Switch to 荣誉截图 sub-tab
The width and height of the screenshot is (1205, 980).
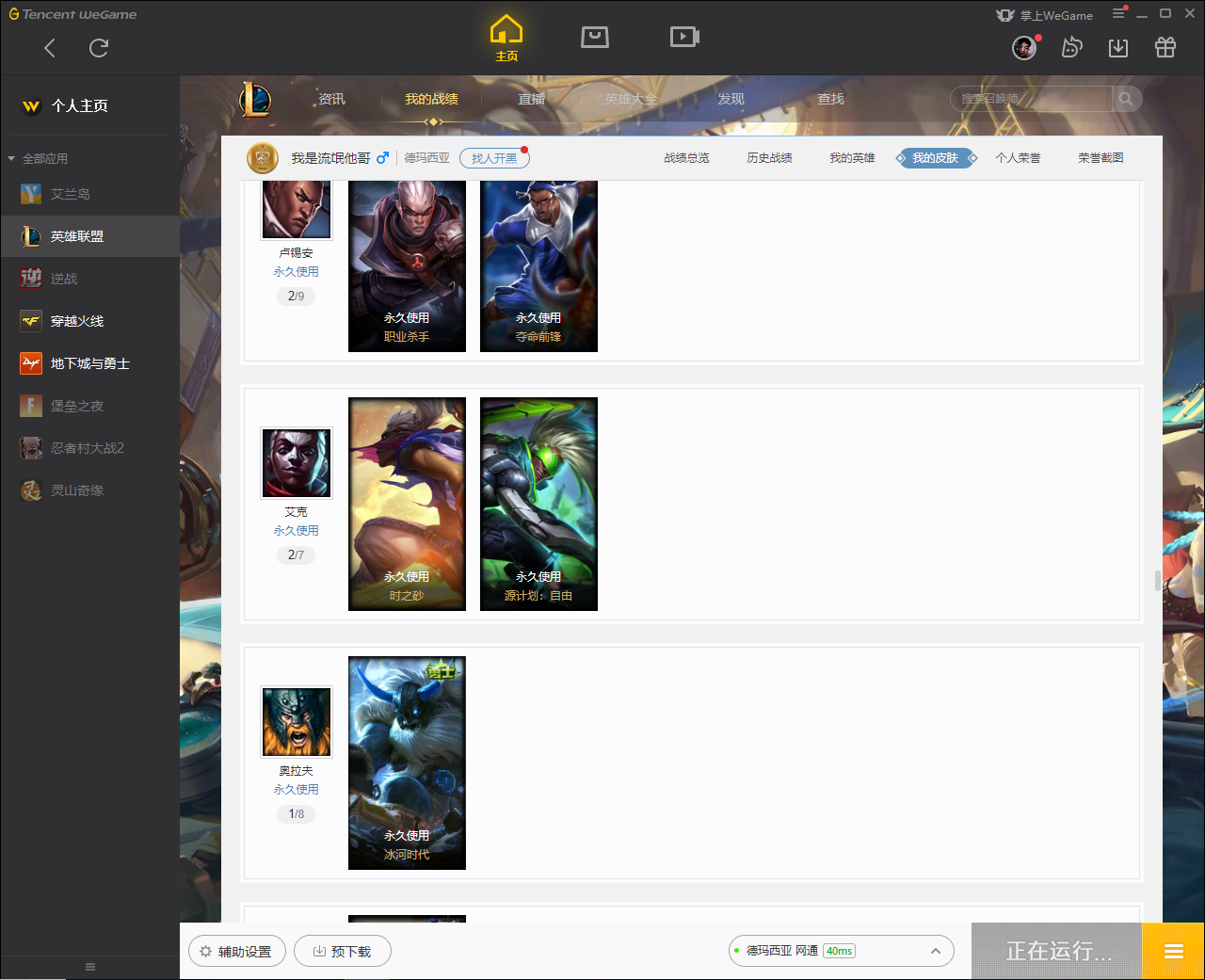1101,158
